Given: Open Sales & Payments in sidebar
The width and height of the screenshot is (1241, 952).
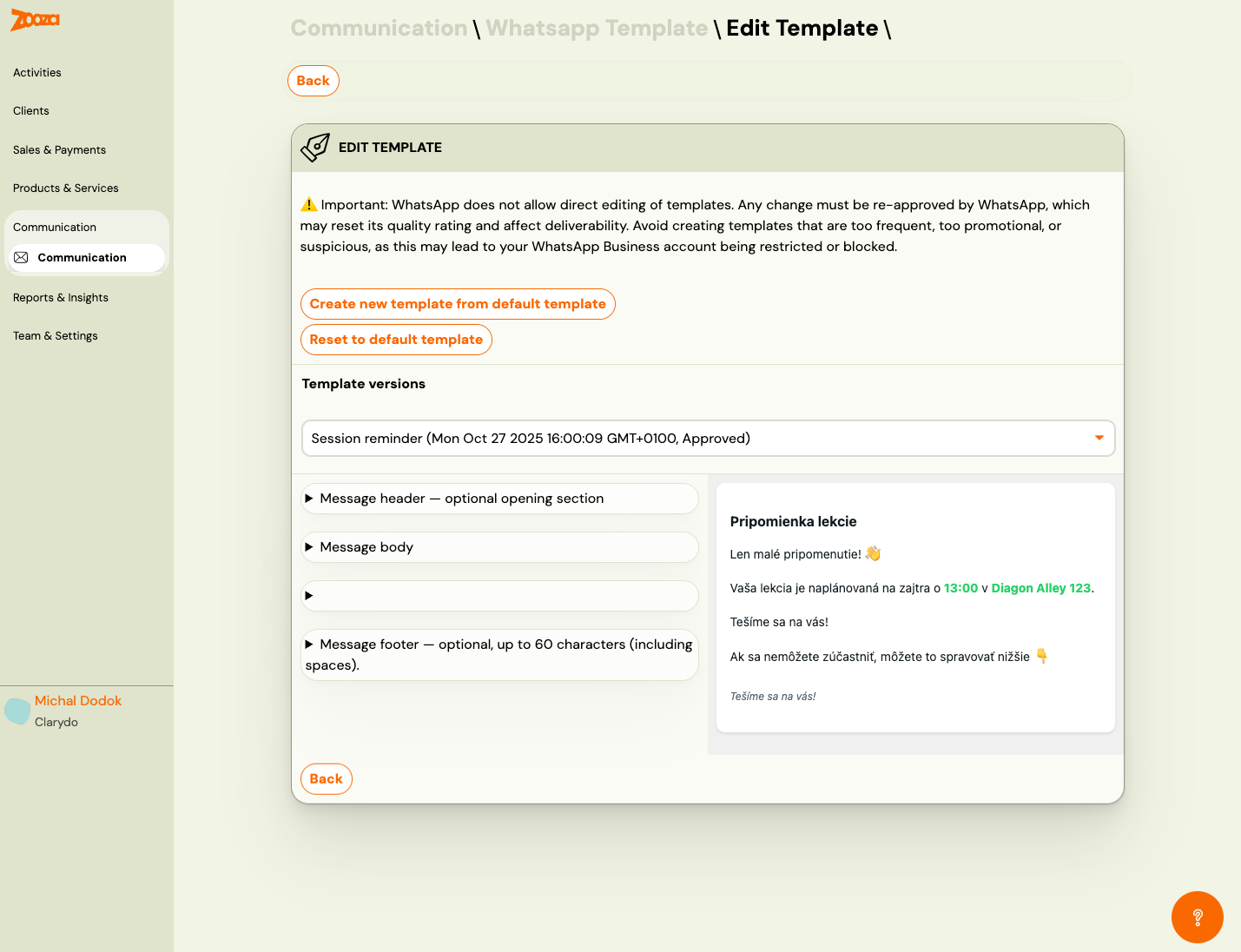Looking at the screenshot, I should pyautogui.click(x=59, y=150).
